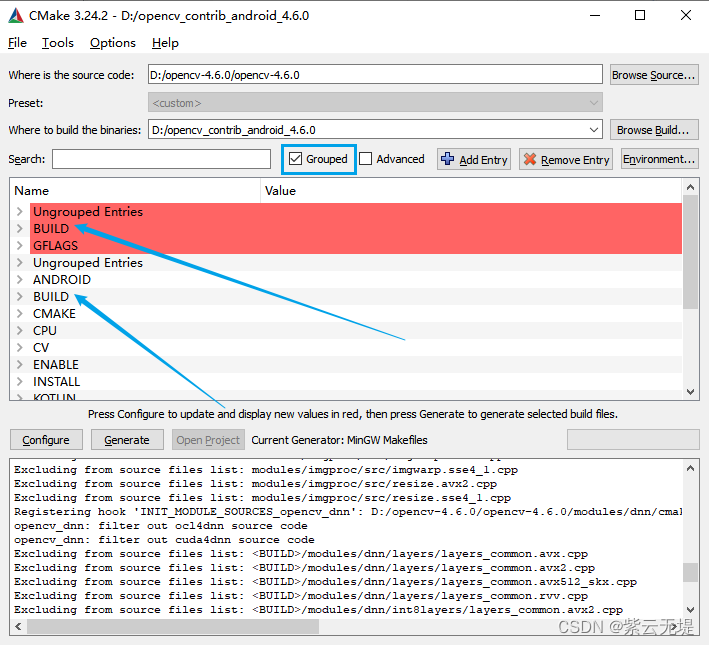709x645 pixels.
Task: Select the ANDROID group label
Action: click(62, 280)
